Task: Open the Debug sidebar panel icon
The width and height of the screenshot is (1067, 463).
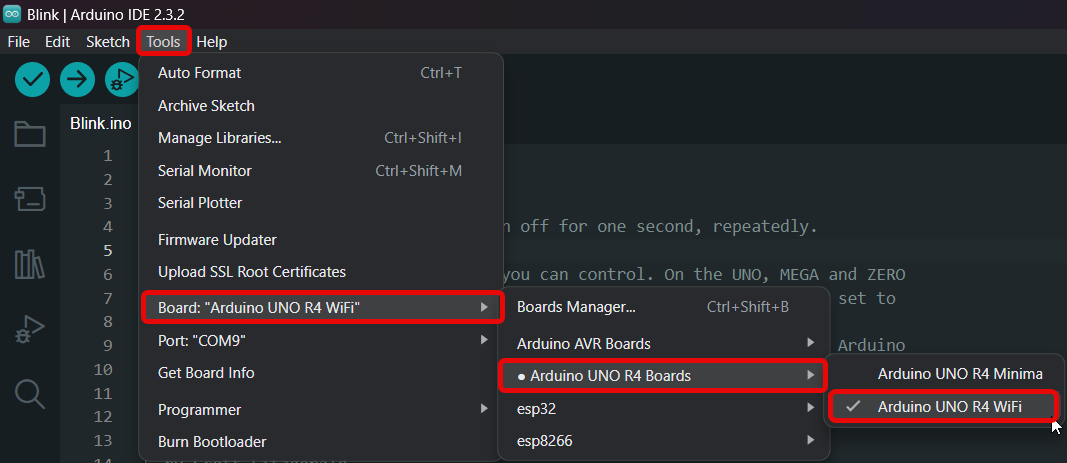Action: tap(30, 330)
